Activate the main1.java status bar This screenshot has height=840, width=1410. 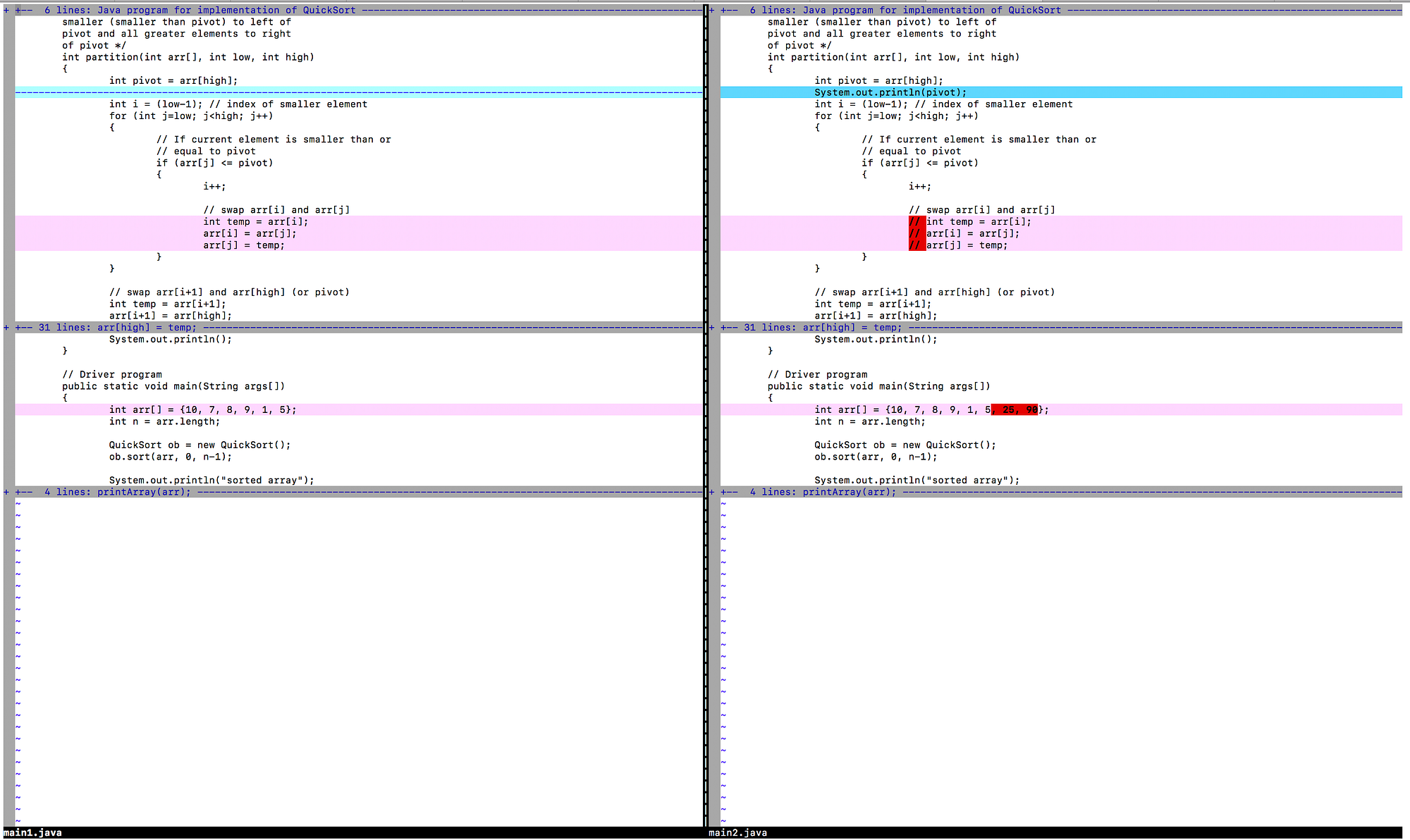tap(32, 833)
